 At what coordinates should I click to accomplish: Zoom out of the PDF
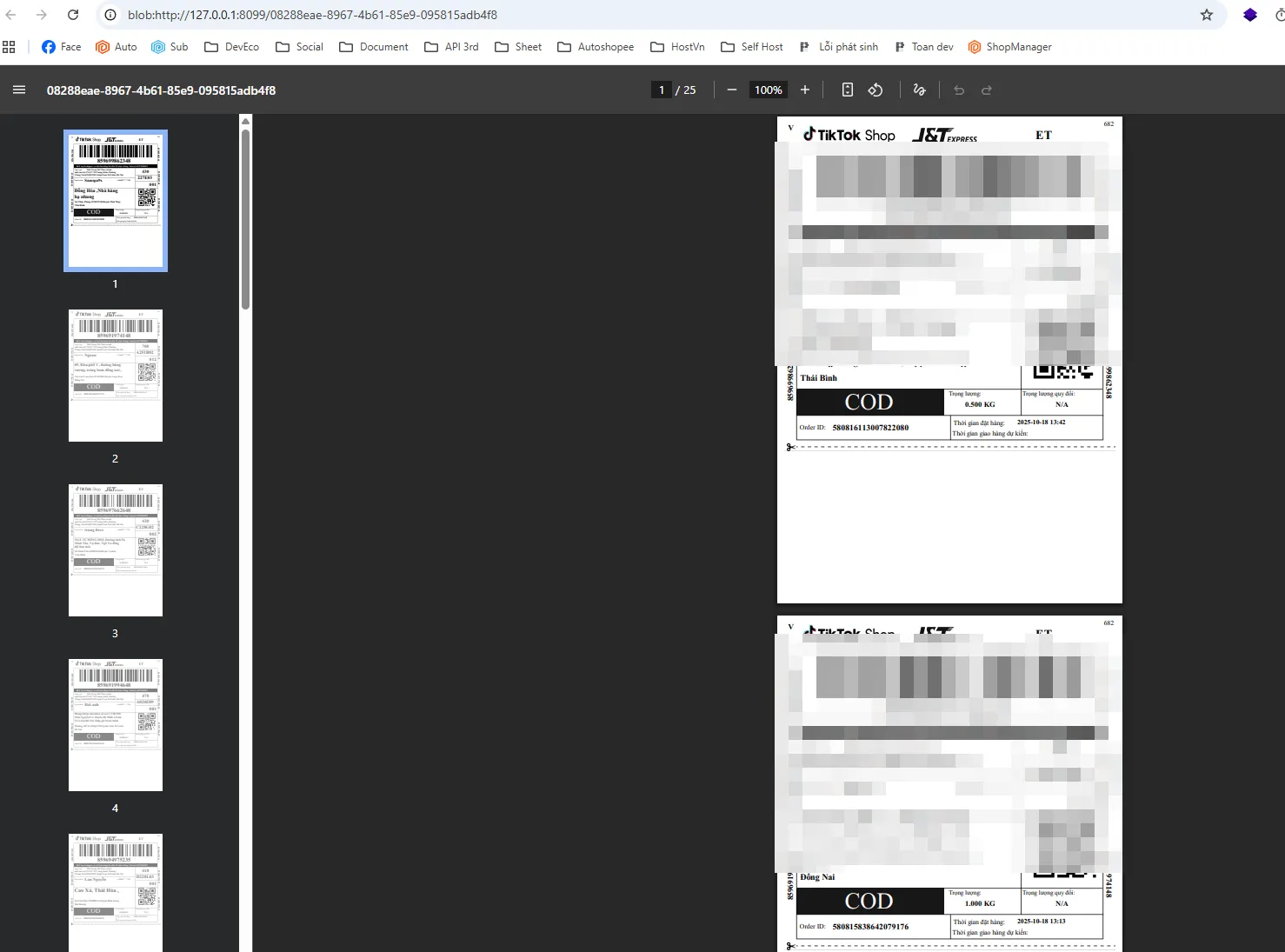click(x=732, y=90)
